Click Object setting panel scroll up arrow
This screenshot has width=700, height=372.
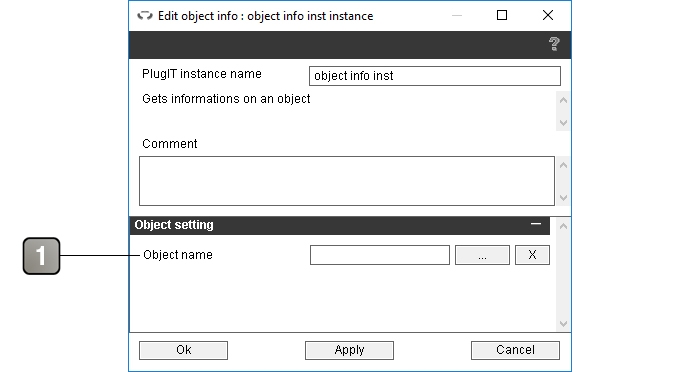[563, 226]
